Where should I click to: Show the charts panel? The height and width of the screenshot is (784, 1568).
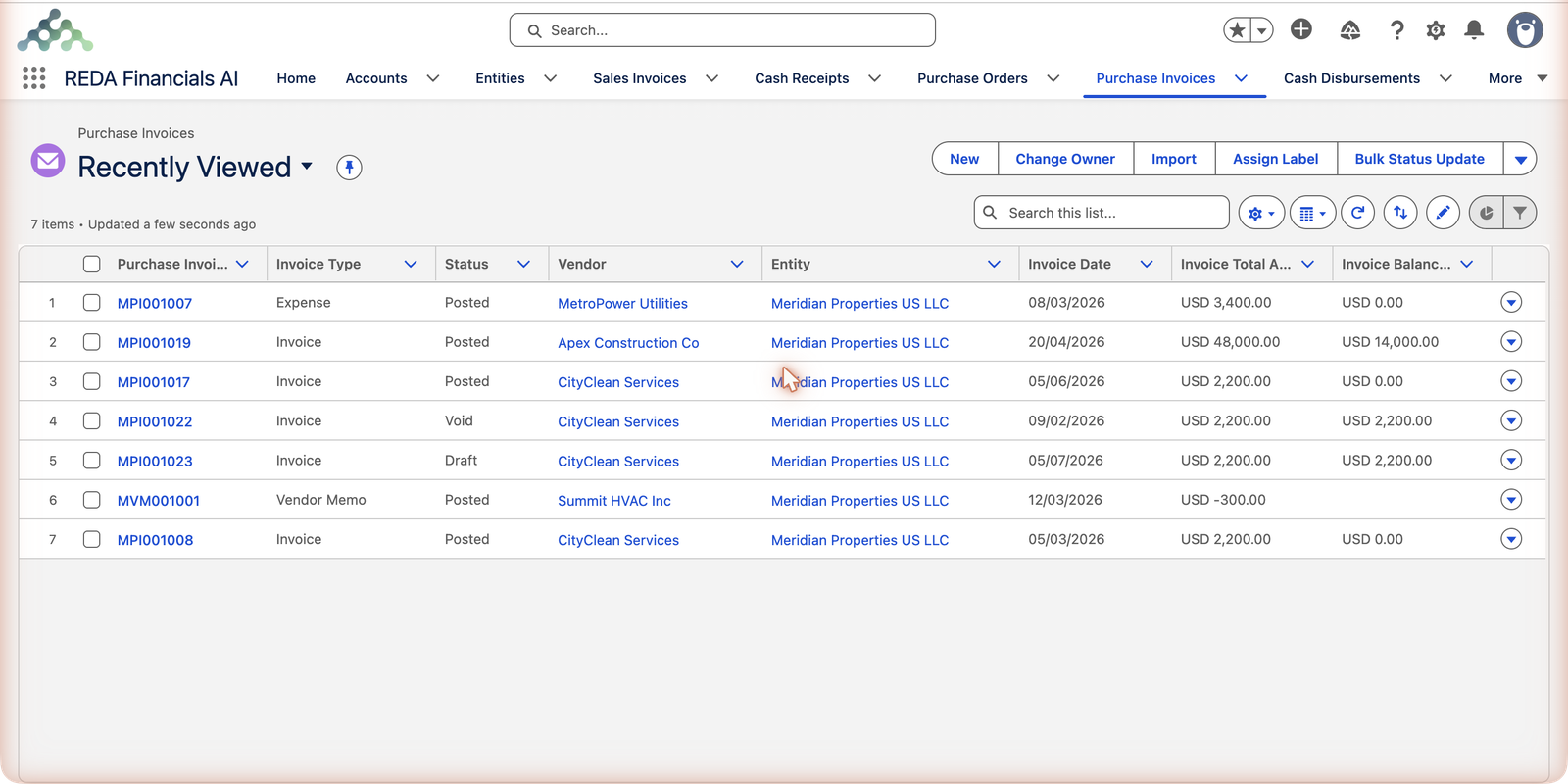[1486, 213]
